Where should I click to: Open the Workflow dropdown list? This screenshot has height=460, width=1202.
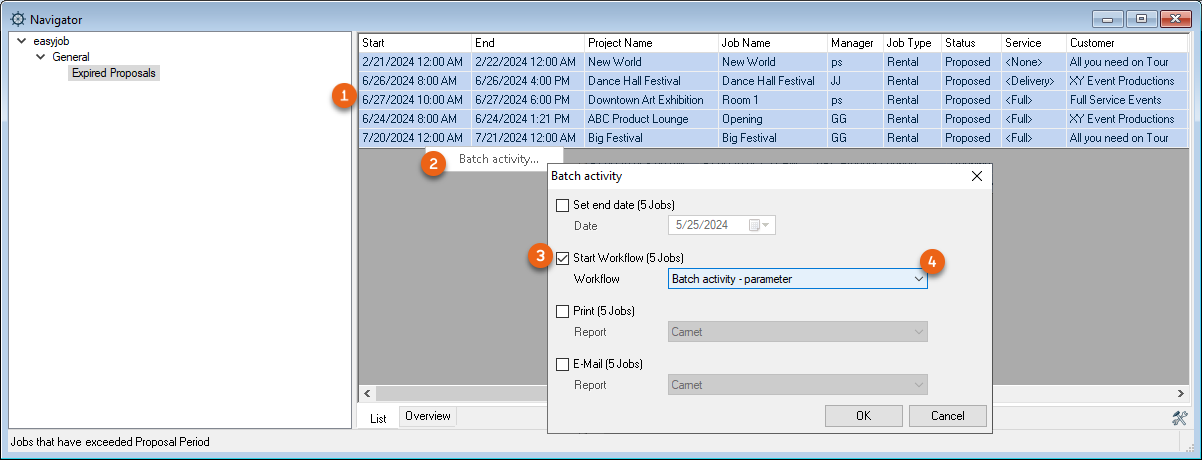tap(918, 279)
